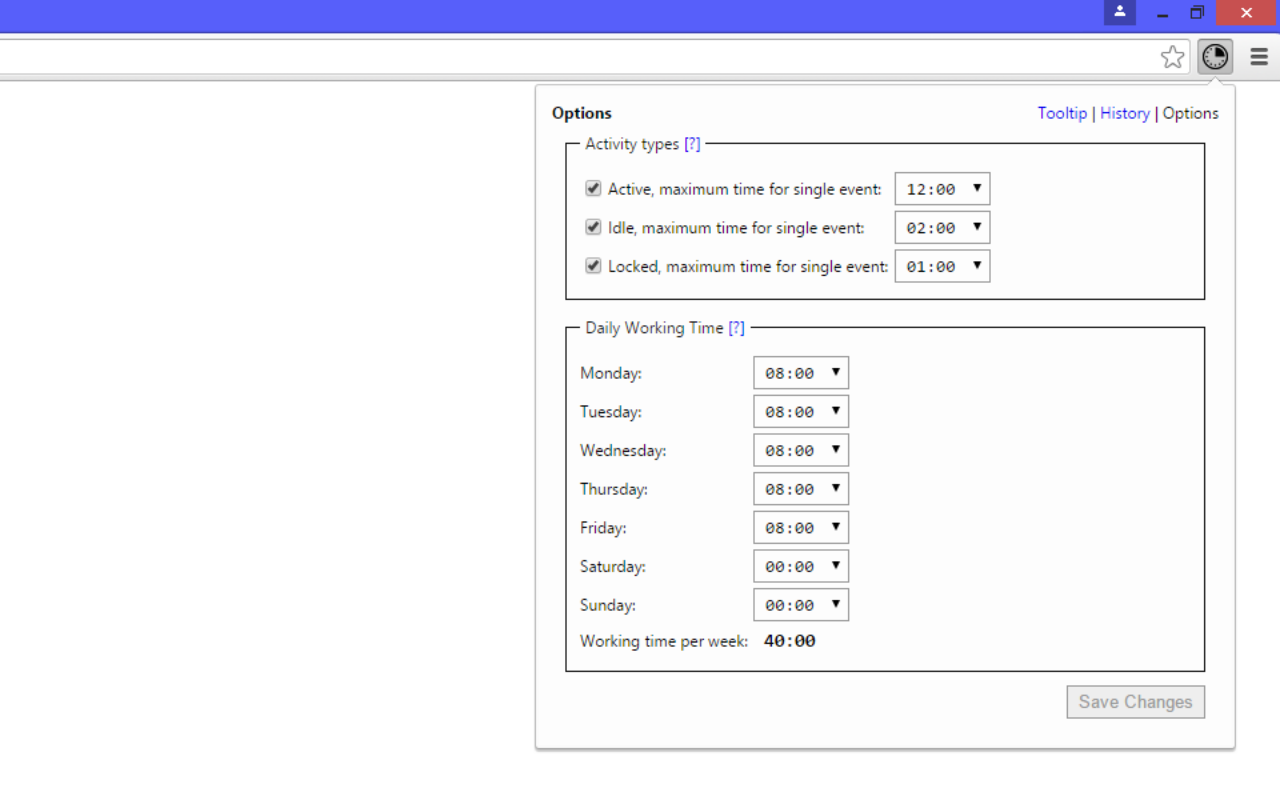The width and height of the screenshot is (1280, 800).
Task: Click the Save Changes button
Action: (x=1136, y=702)
